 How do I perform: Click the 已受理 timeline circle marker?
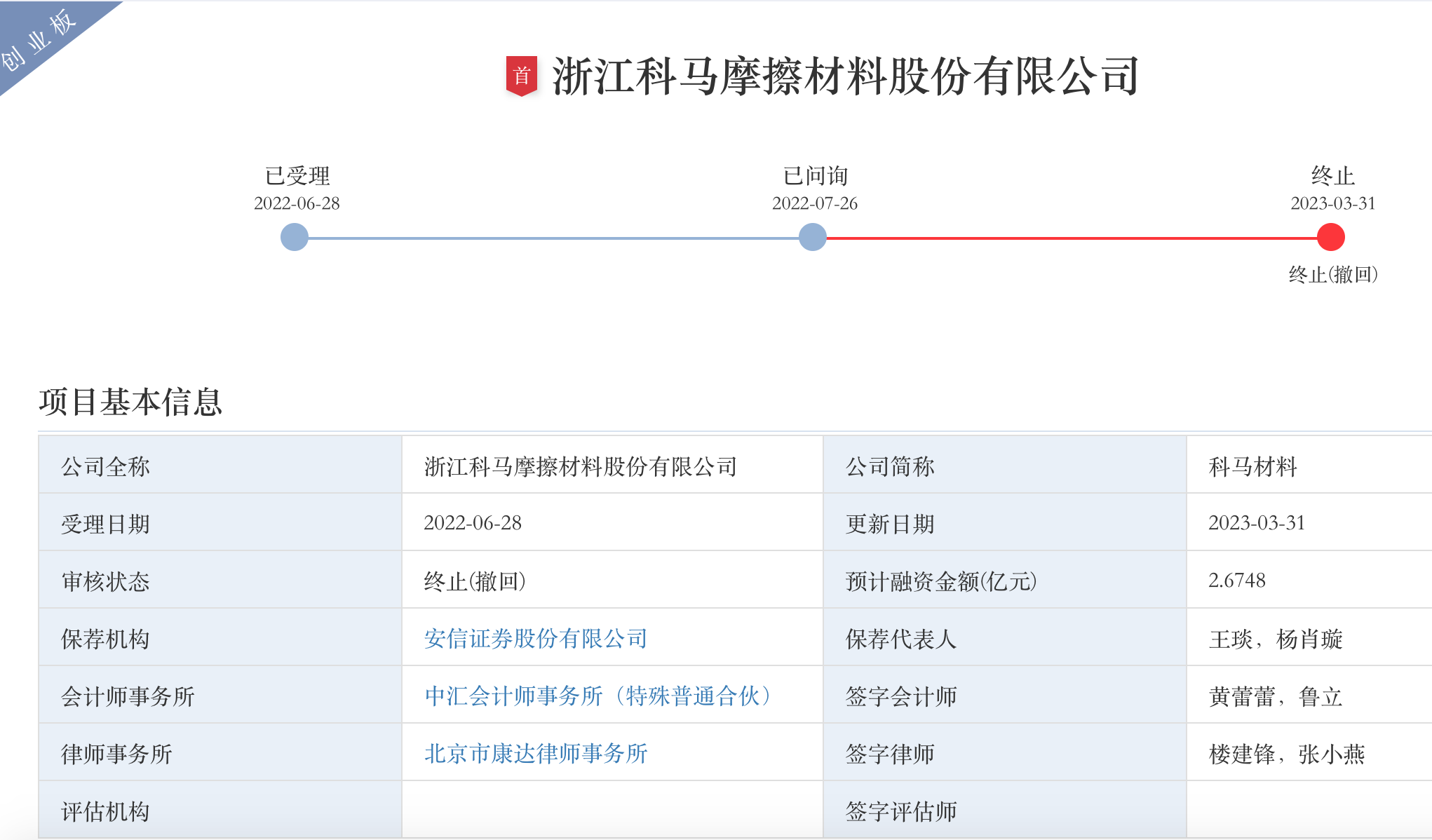point(295,237)
